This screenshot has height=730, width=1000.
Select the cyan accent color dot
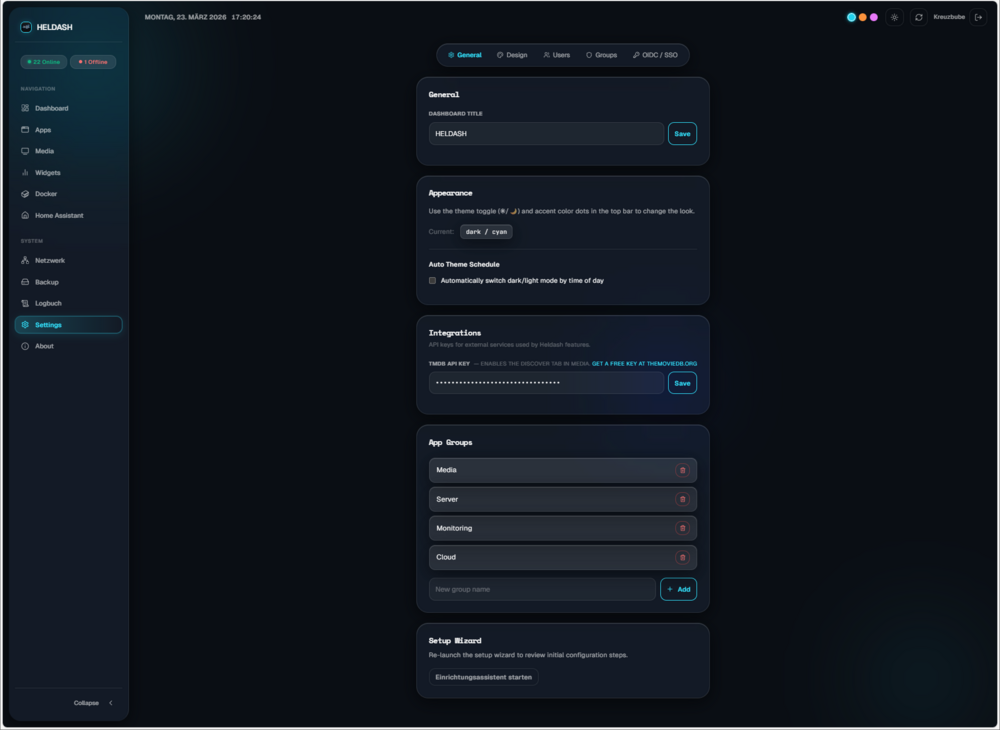click(x=851, y=17)
